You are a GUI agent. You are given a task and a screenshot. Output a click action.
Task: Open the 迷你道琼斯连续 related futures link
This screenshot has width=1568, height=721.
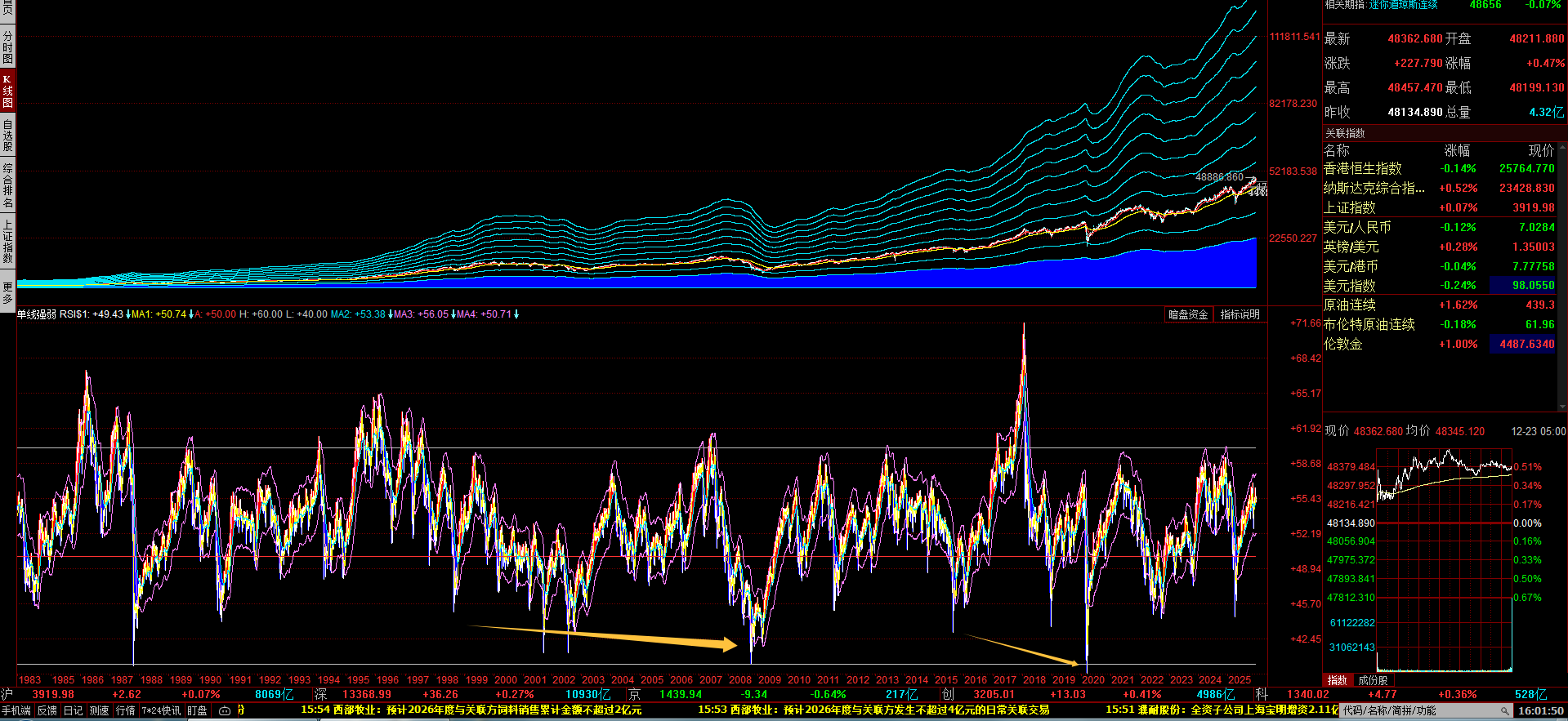(x=1403, y=5)
